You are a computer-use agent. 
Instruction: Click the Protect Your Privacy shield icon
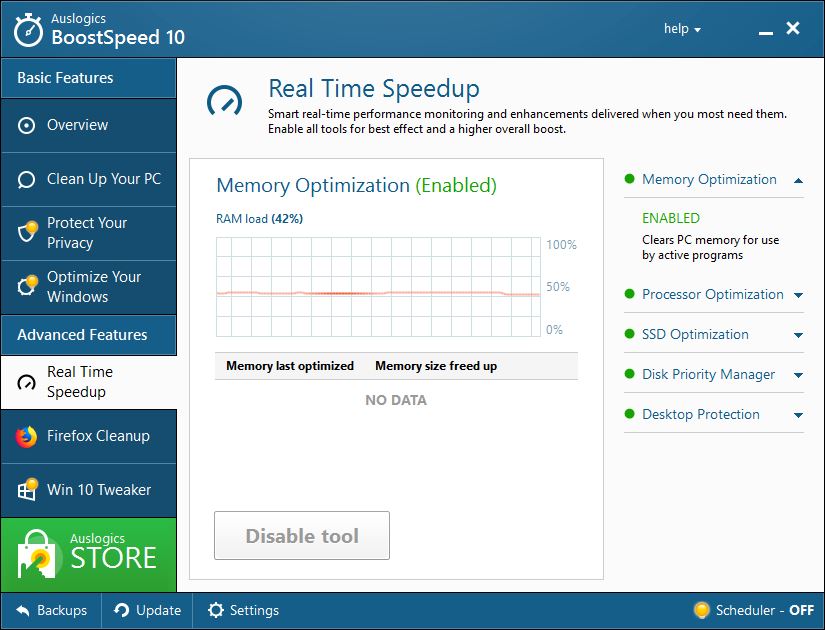click(27, 231)
